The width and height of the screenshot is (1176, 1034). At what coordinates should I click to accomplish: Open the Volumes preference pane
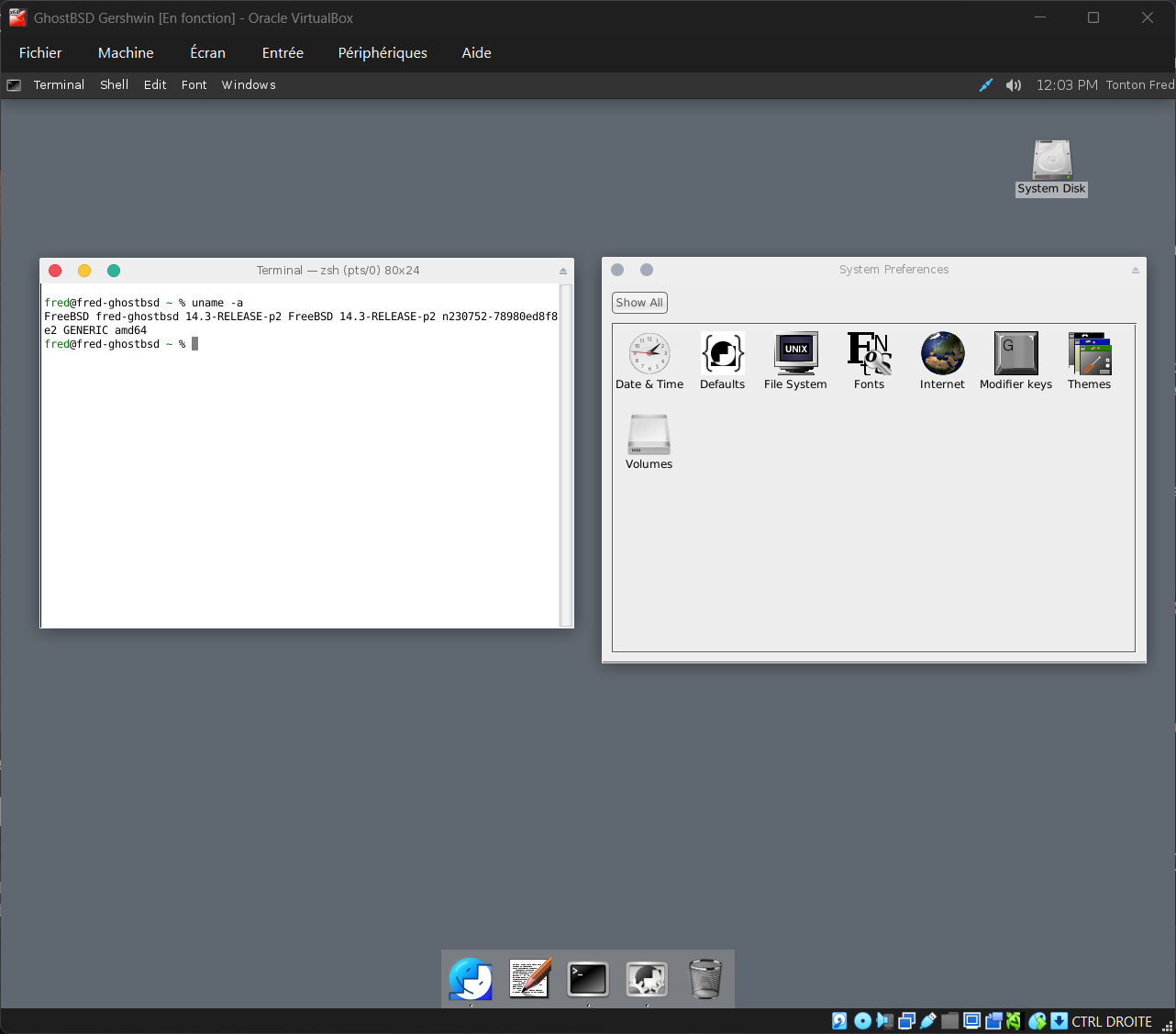[x=649, y=435]
